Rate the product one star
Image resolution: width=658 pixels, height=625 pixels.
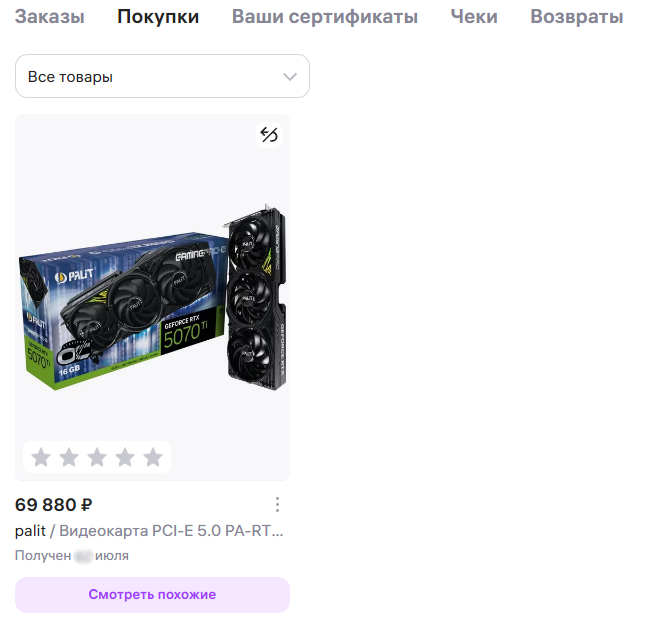pos(41,457)
